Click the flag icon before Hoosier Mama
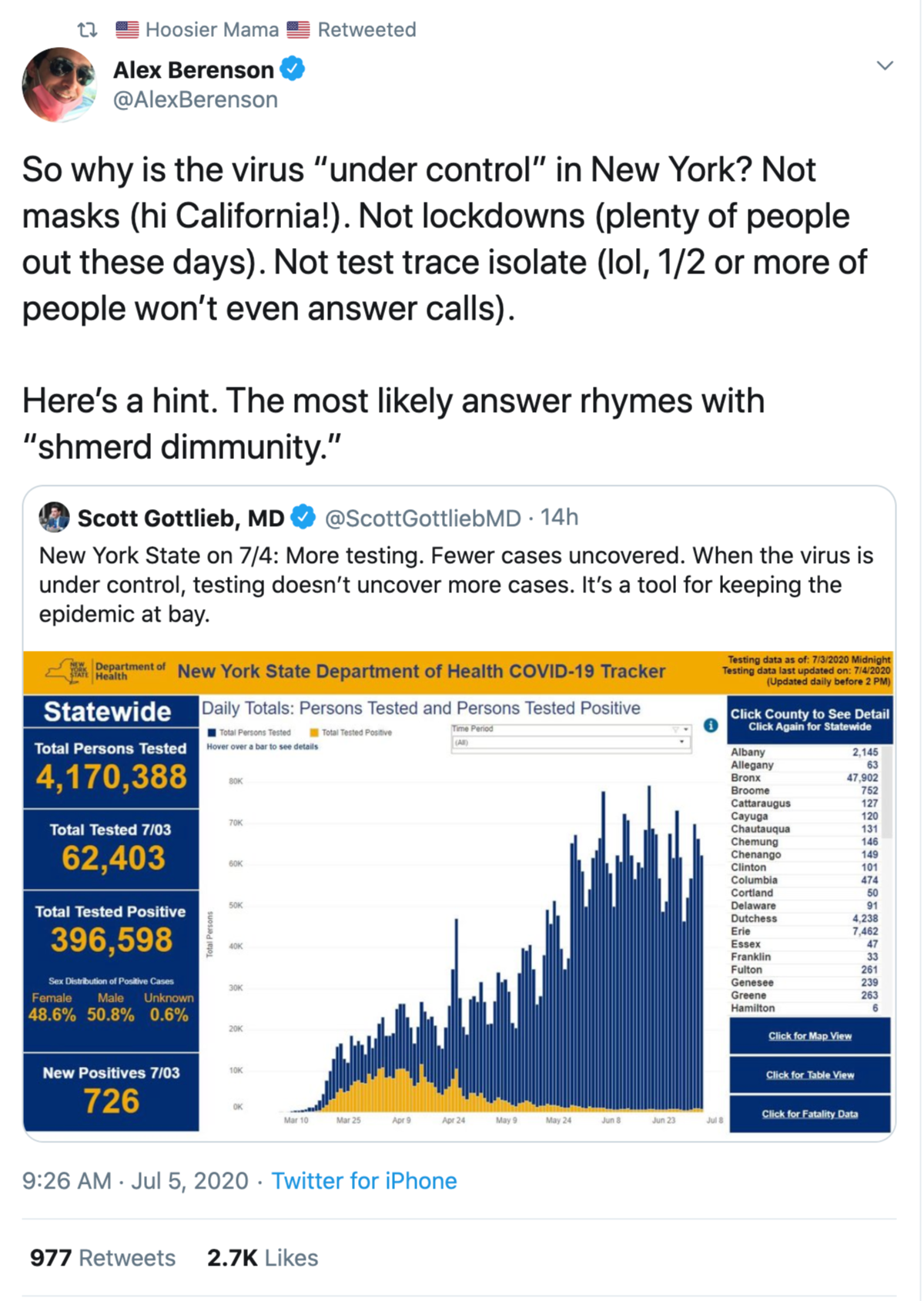 pyautogui.click(x=127, y=30)
